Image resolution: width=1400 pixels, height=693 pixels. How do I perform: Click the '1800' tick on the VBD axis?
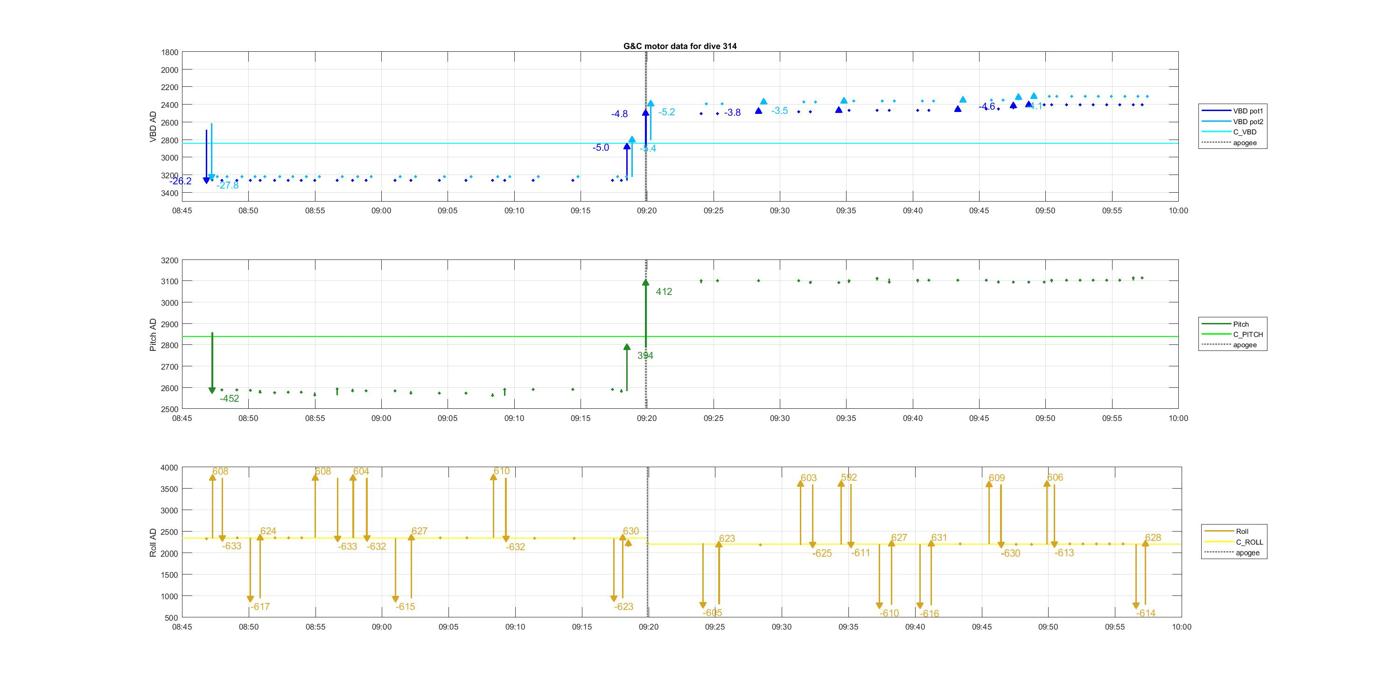pos(170,52)
